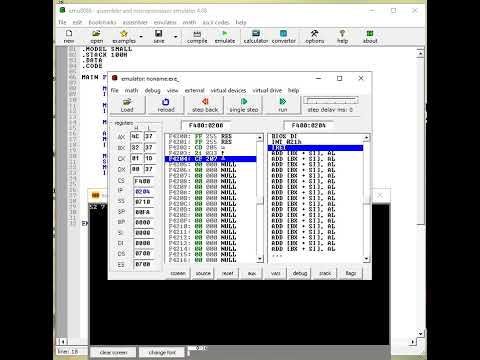Expand the save dropdown arrow
This screenshot has height=360, width=480.
(x=175, y=36)
